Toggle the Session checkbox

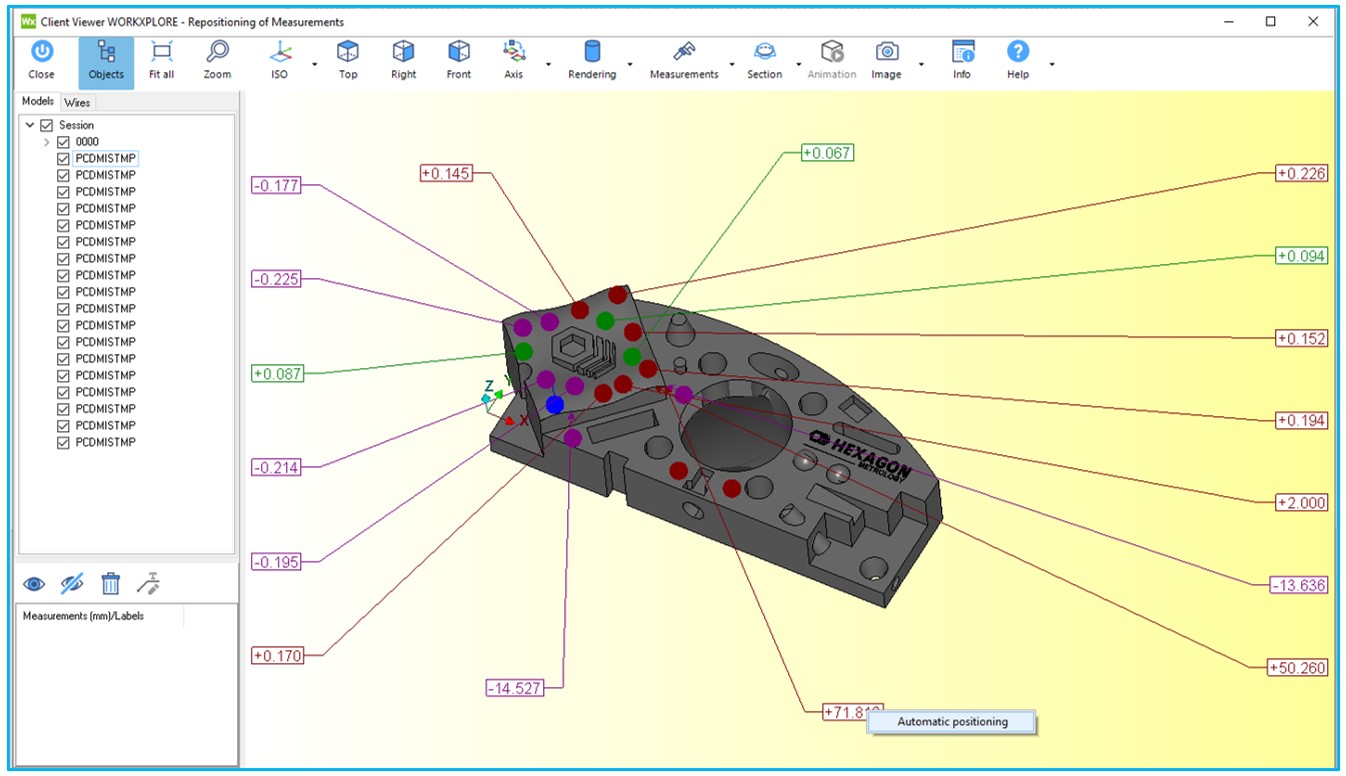click(46, 125)
